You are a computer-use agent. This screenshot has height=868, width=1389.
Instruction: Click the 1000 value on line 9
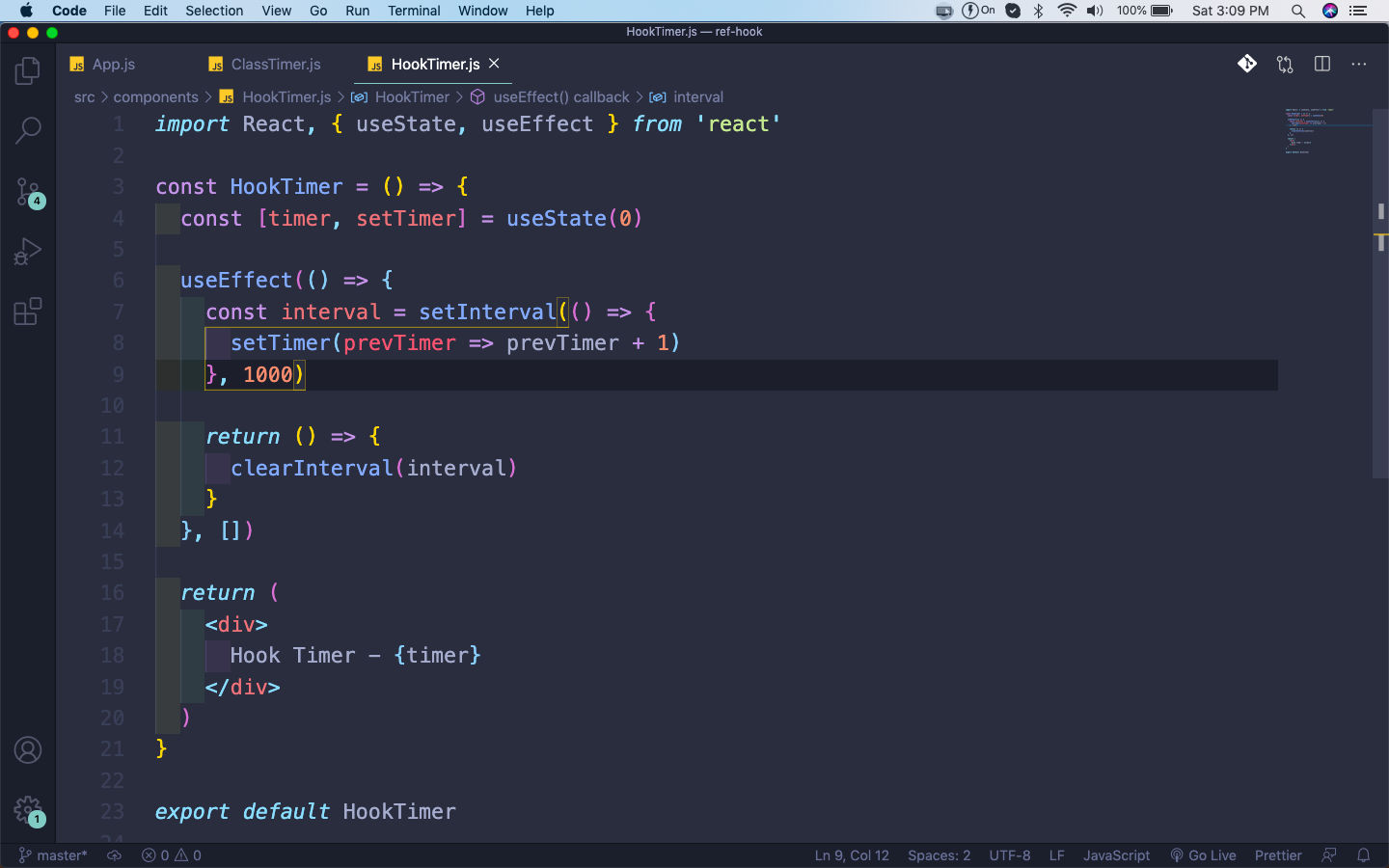[x=267, y=375]
